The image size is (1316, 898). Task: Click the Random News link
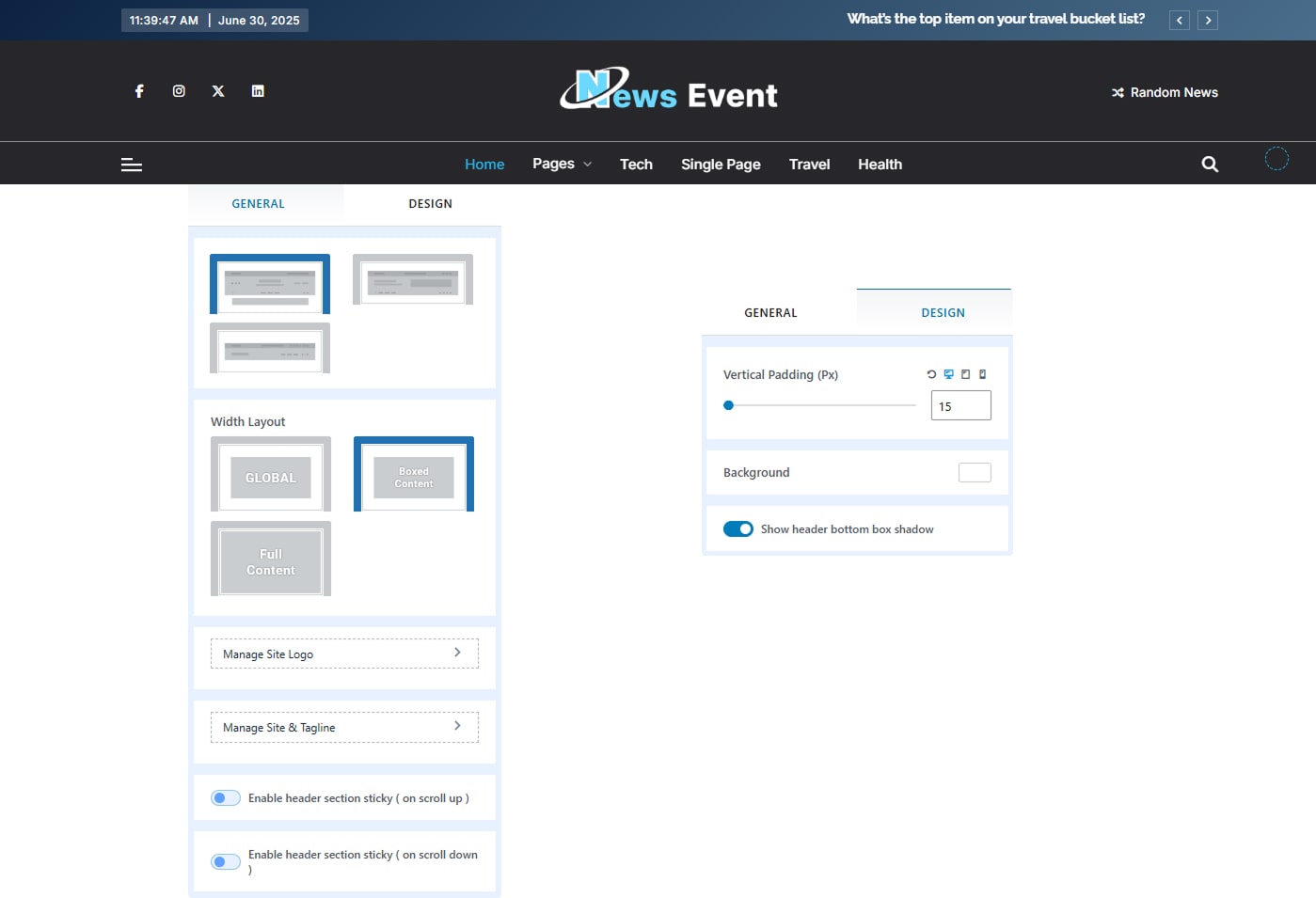click(x=1165, y=92)
